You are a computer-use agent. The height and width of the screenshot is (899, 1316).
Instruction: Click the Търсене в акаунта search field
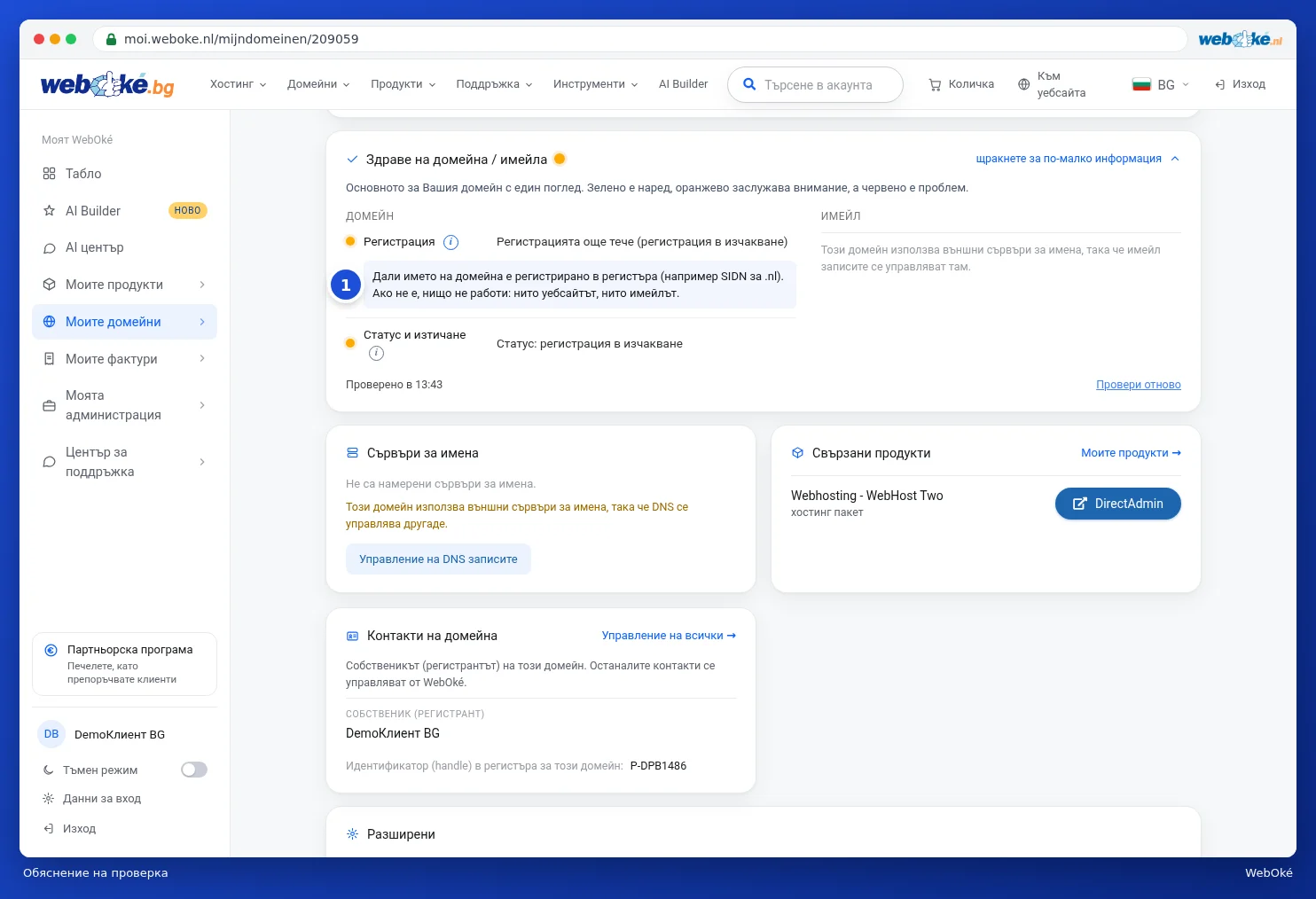click(815, 85)
